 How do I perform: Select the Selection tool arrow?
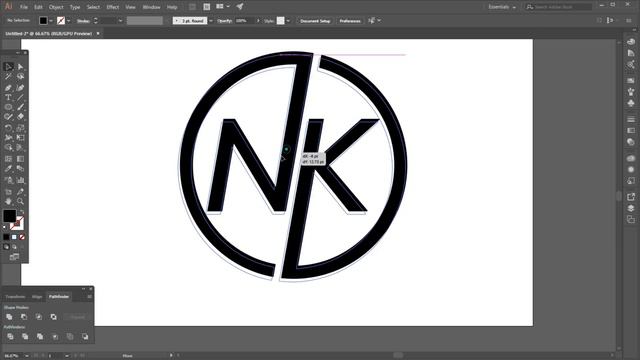click(x=9, y=67)
